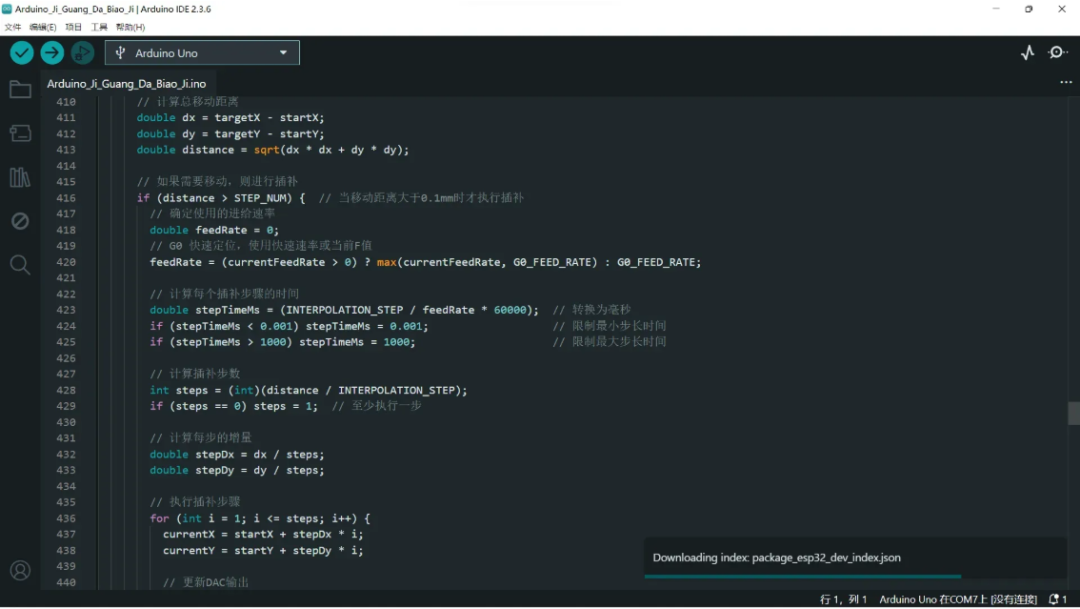Open the Serial Plotter
This screenshot has width=1080, height=609.
pyautogui.click(x=1027, y=53)
